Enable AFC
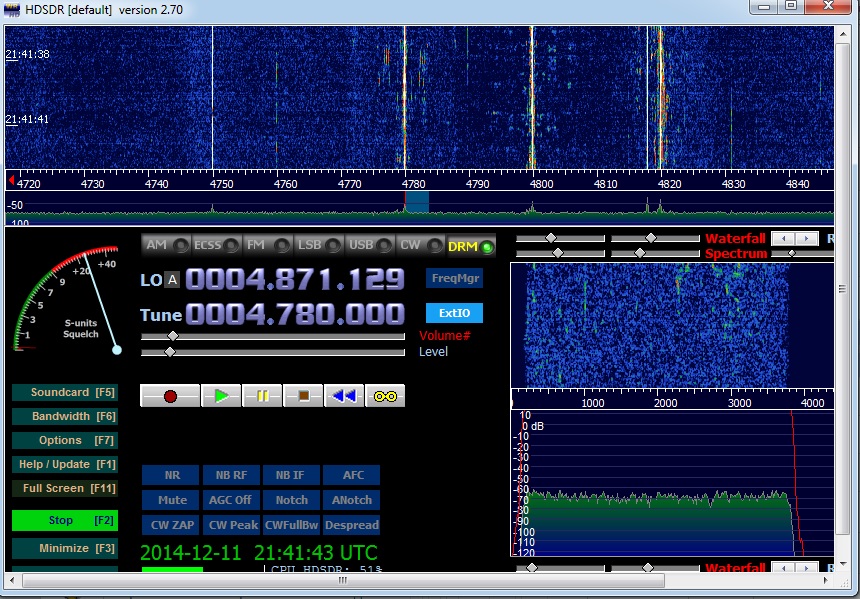Viewport: 860px width, 599px height. click(x=352, y=475)
